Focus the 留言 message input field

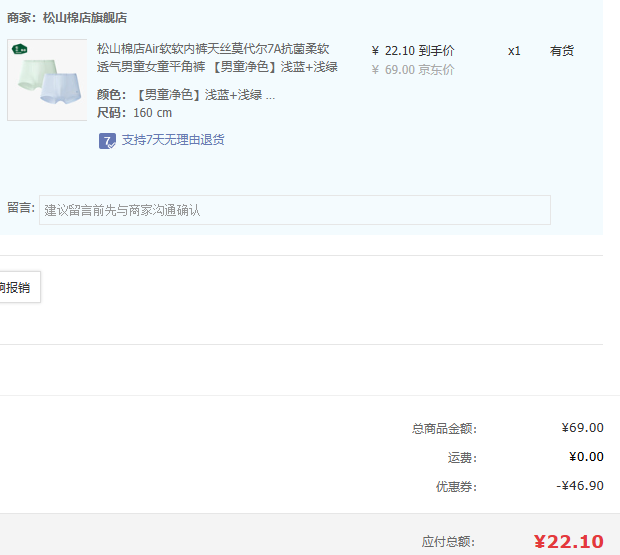(x=295, y=210)
